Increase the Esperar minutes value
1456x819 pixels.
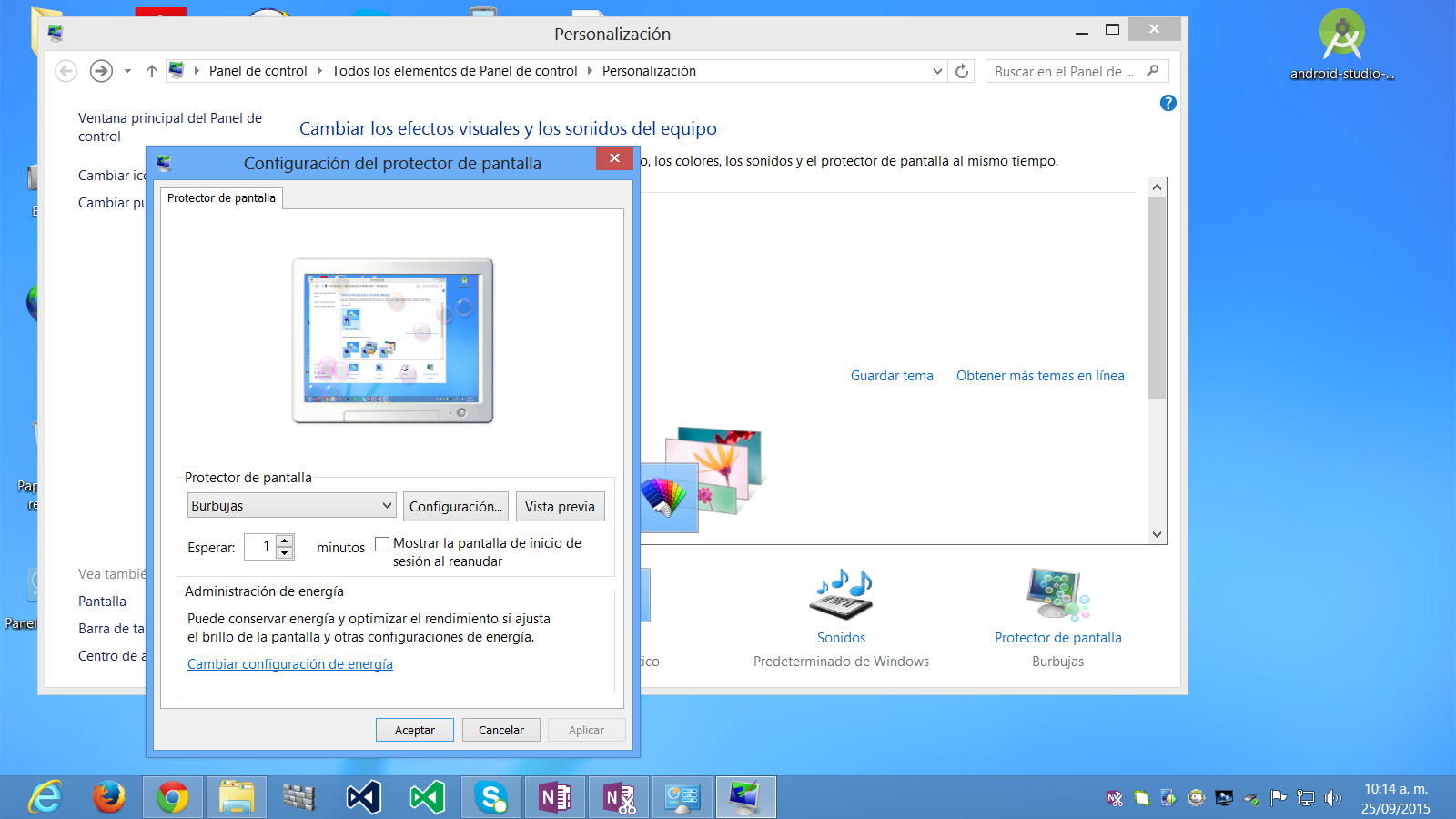click(285, 541)
